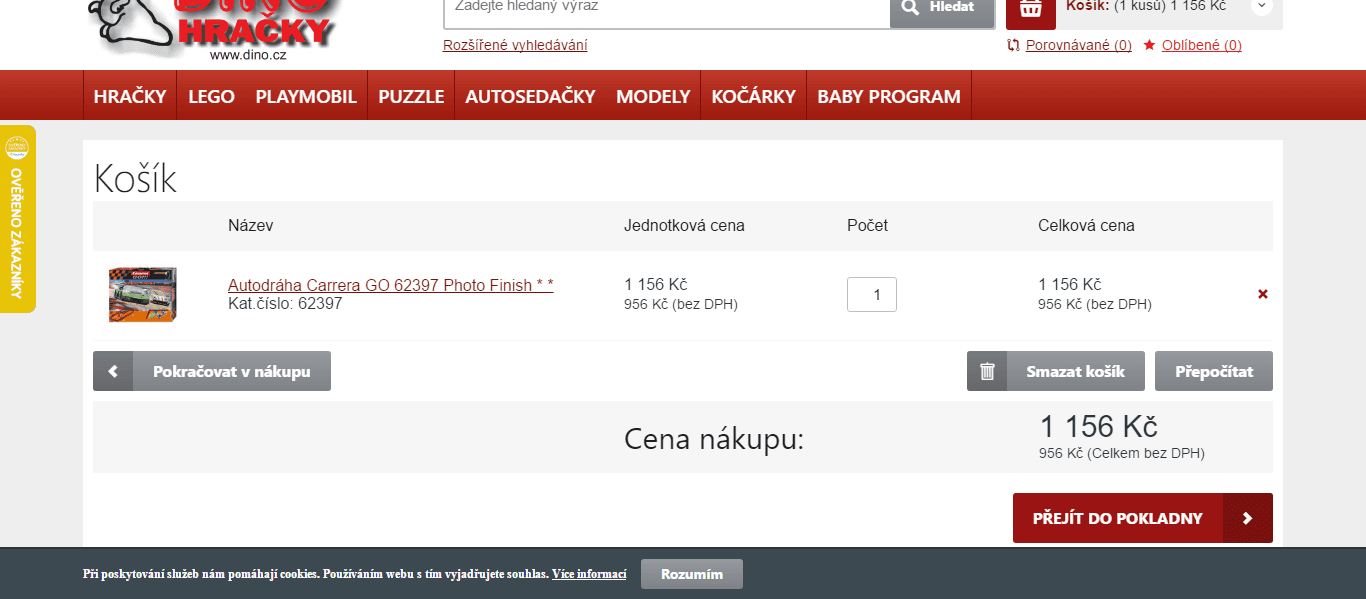1366x599 pixels.
Task: Click the Košík summary text in header
Action: (1146, 6)
